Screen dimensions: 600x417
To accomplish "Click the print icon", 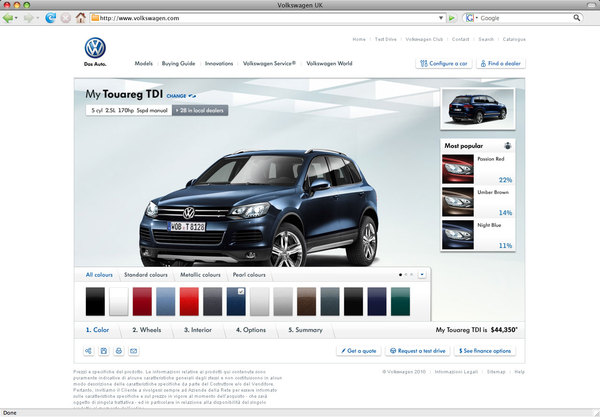I will pos(118,351).
